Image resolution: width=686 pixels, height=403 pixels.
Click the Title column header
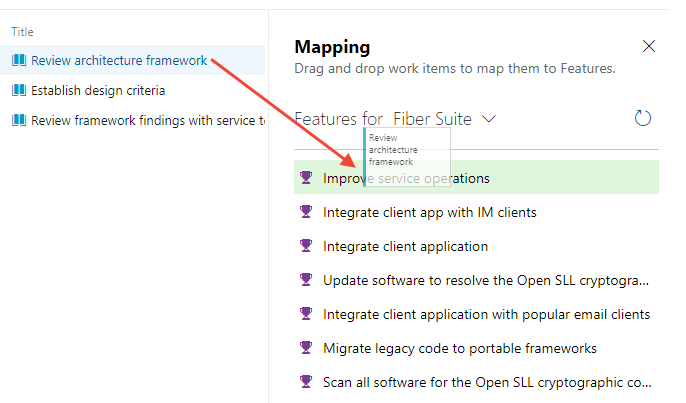tap(22, 32)
